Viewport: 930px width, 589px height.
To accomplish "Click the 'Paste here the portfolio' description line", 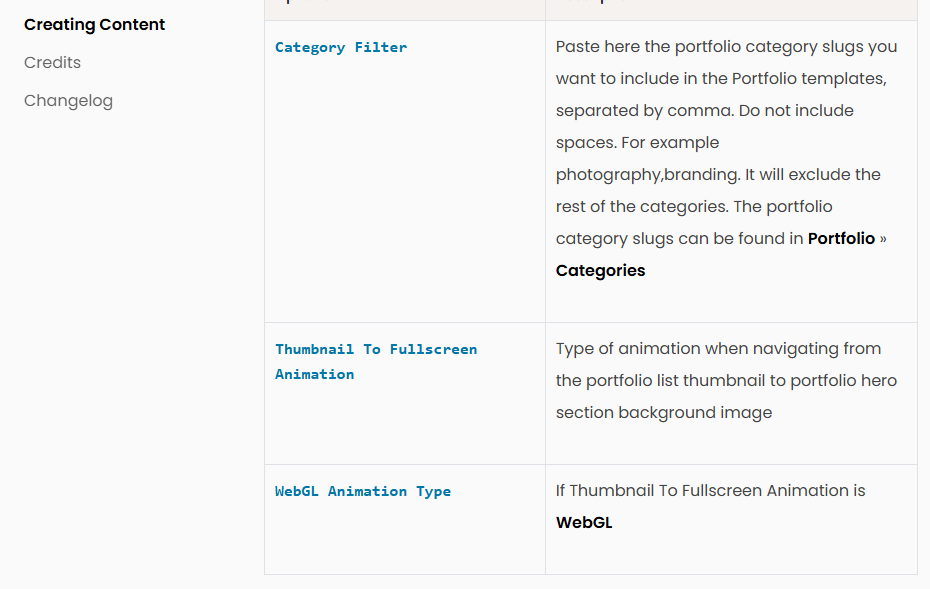I will [726, 46].
